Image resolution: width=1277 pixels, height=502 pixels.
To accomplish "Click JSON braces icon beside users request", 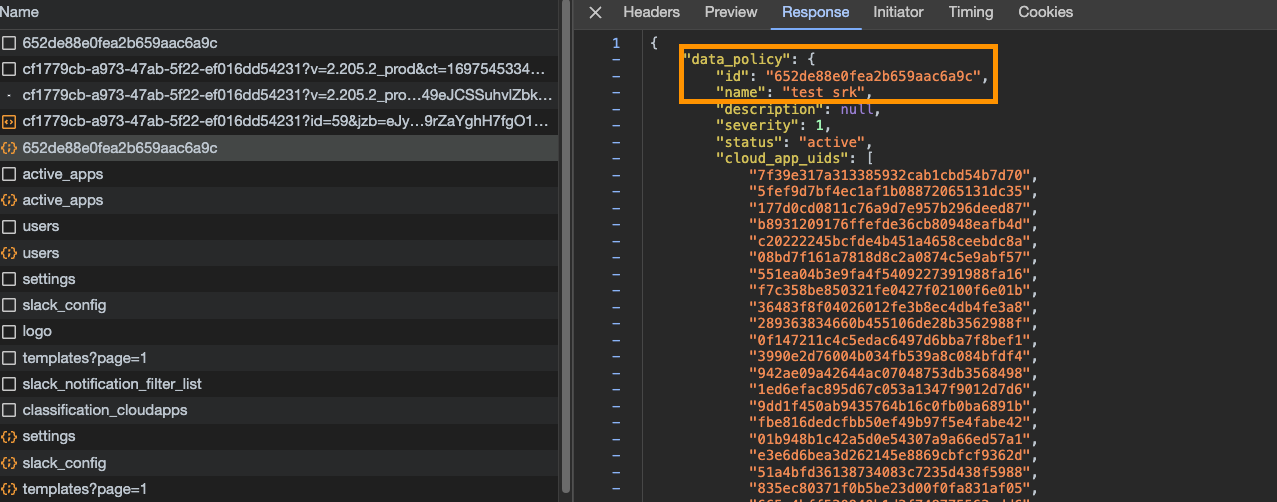I will click(9, 253).
